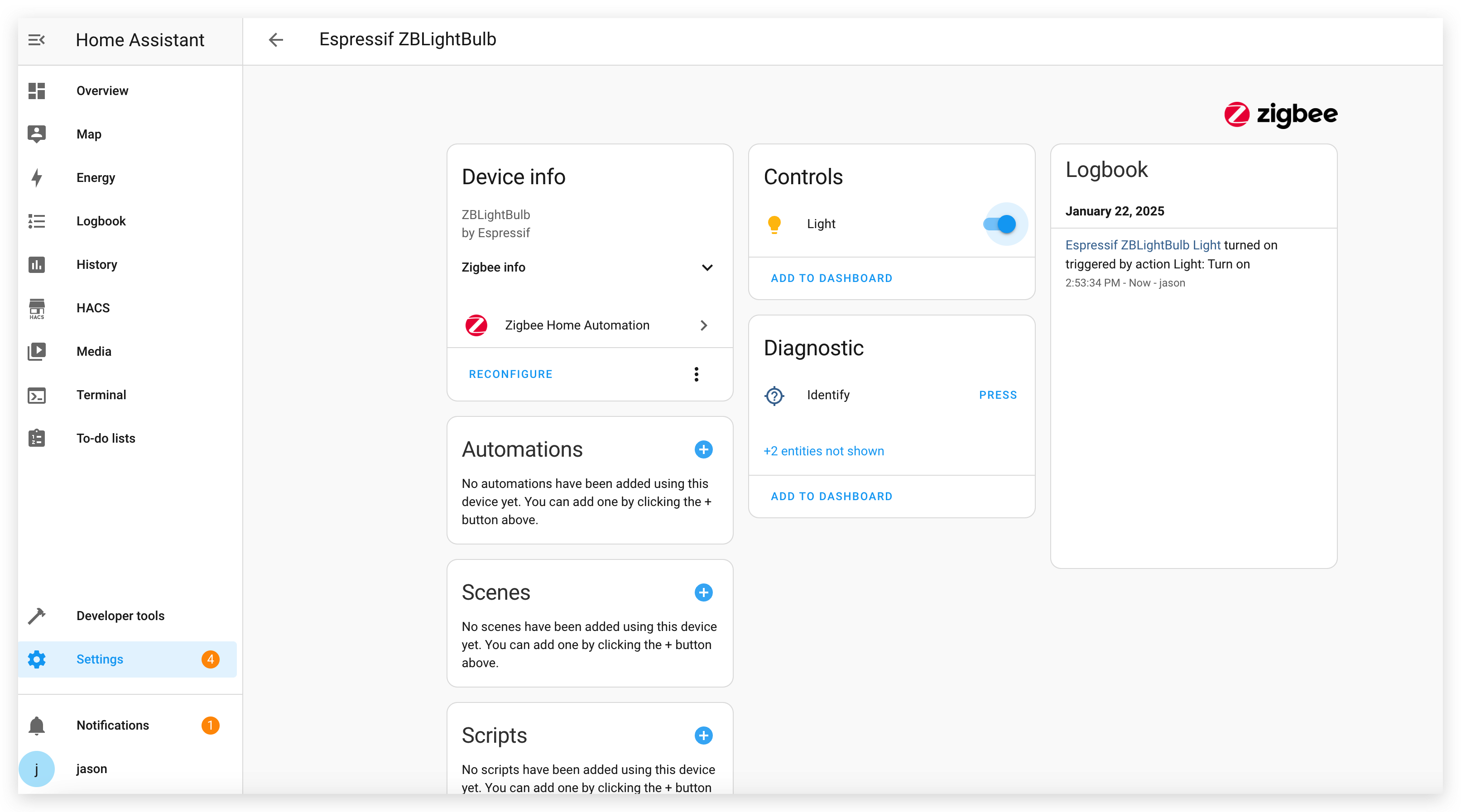Click the '2:53:34 PM - Now - jason' timestamp
Screen dimensions: 1461x812
coord(1125,283)
